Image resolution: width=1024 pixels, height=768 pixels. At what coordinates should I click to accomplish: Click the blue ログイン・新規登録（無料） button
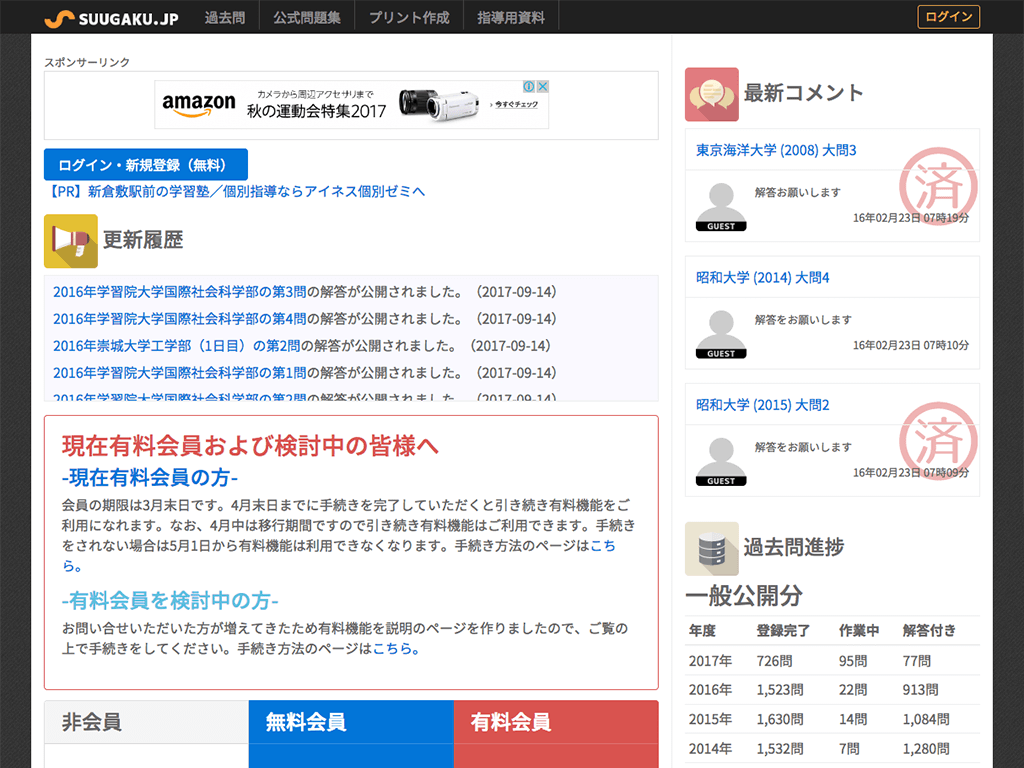point(146,165)
